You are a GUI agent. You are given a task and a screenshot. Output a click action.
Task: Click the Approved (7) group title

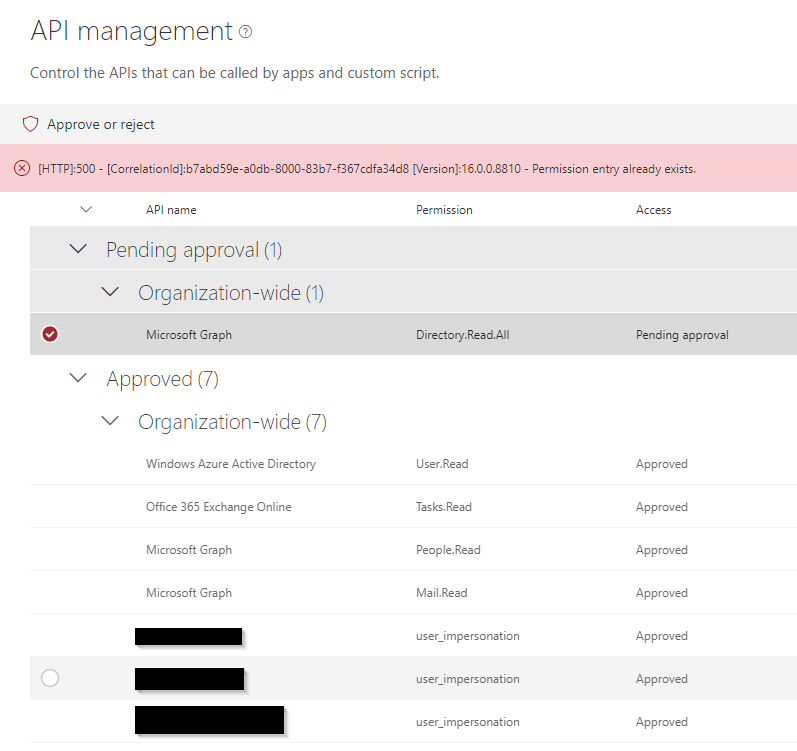pyautogui.click(x=163, y=379)
